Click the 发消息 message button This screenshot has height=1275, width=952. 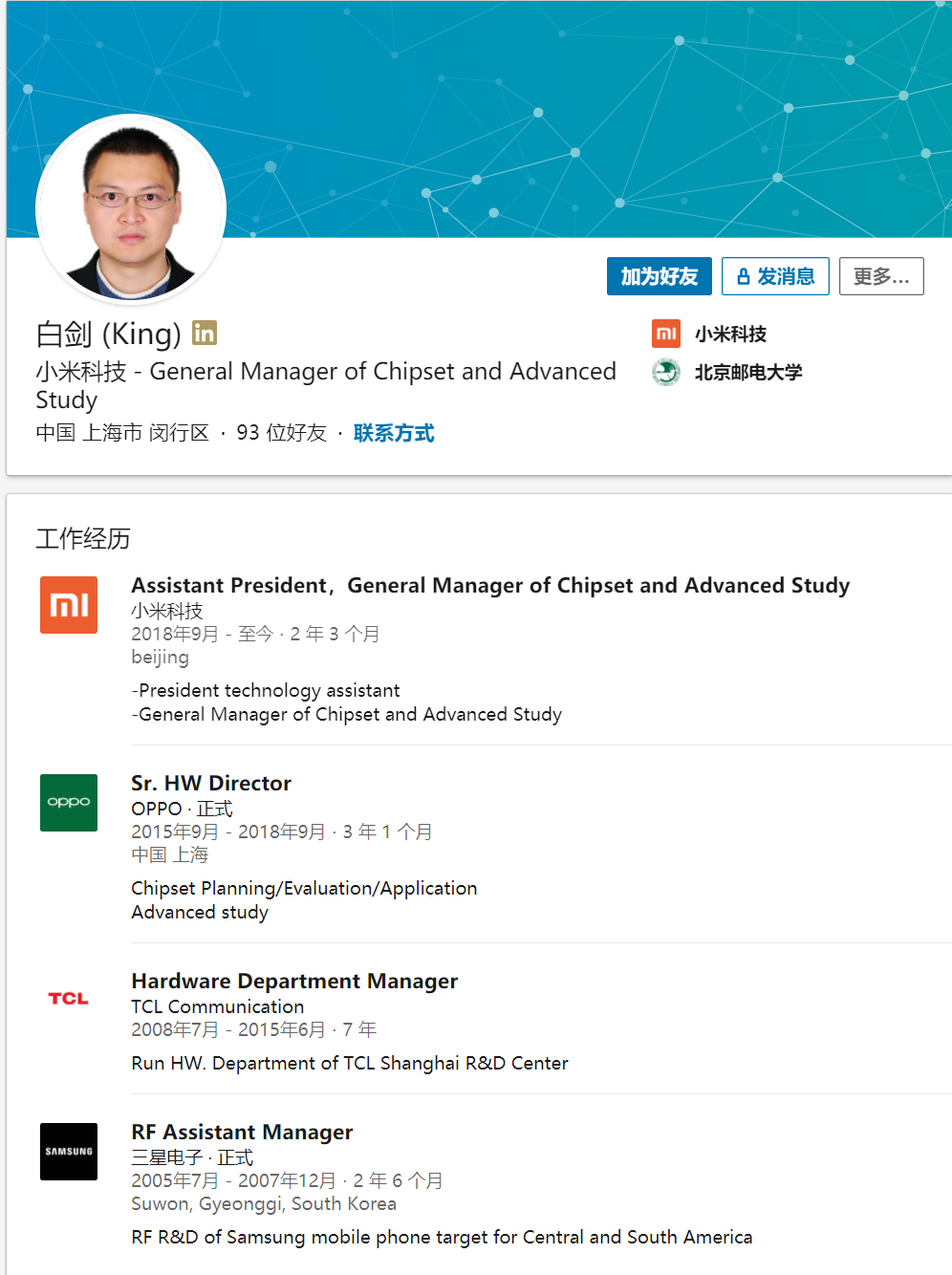775,276
